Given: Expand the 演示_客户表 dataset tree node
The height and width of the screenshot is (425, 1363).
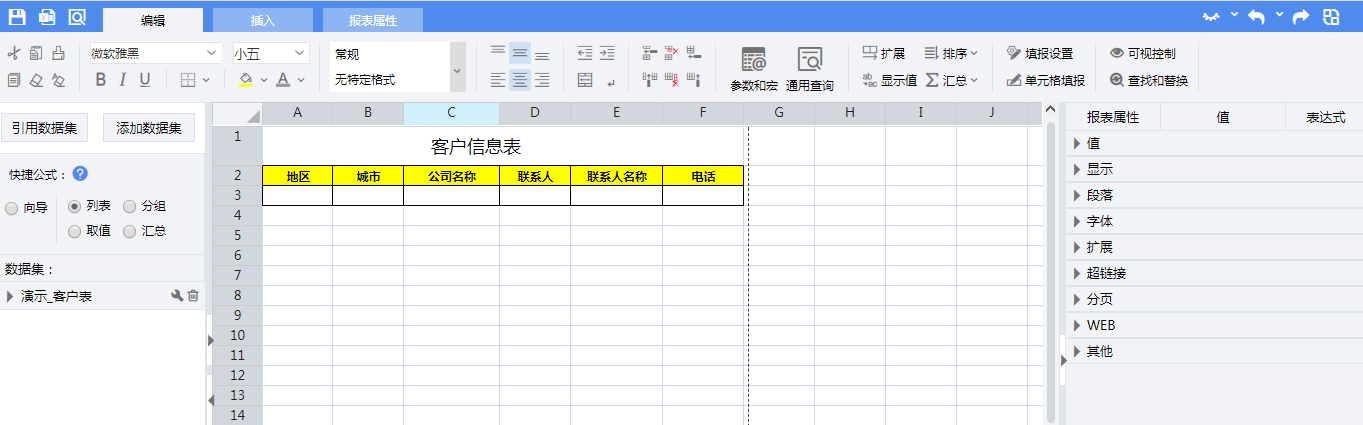Looking at the screenshot, I should [11, 296].
